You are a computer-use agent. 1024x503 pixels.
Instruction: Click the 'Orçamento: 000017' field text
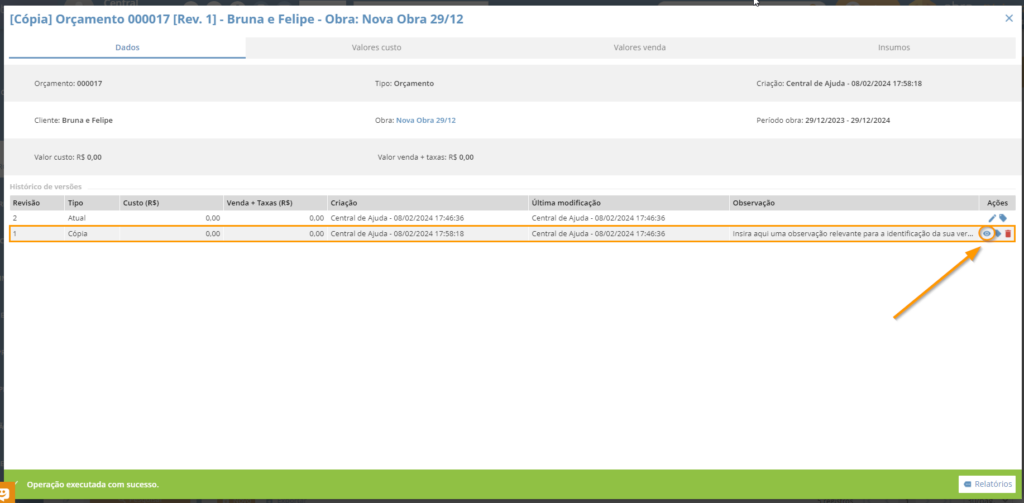click(68, 84)
